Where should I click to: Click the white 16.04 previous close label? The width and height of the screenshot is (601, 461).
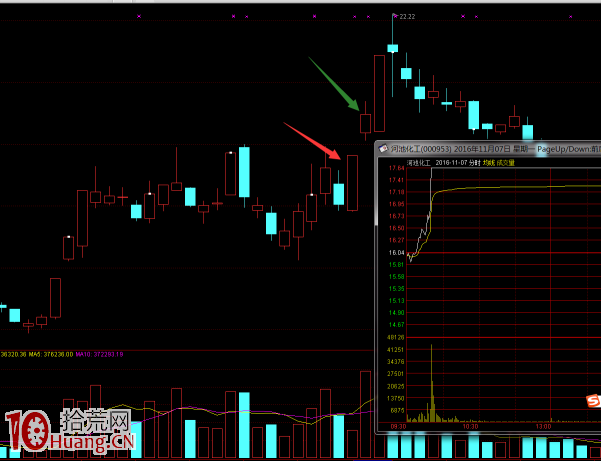[x=396, y=253]
